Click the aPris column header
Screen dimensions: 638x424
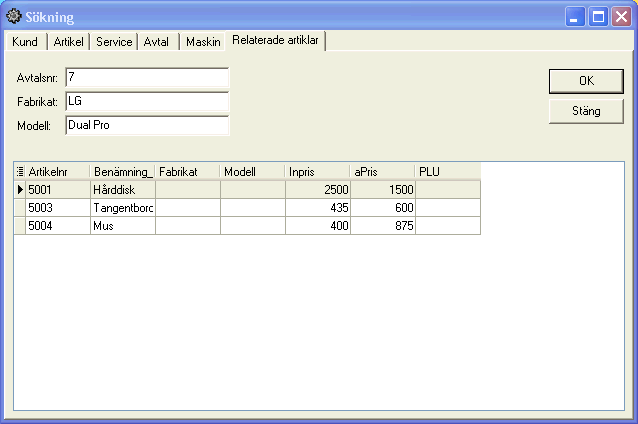point(382,172)
